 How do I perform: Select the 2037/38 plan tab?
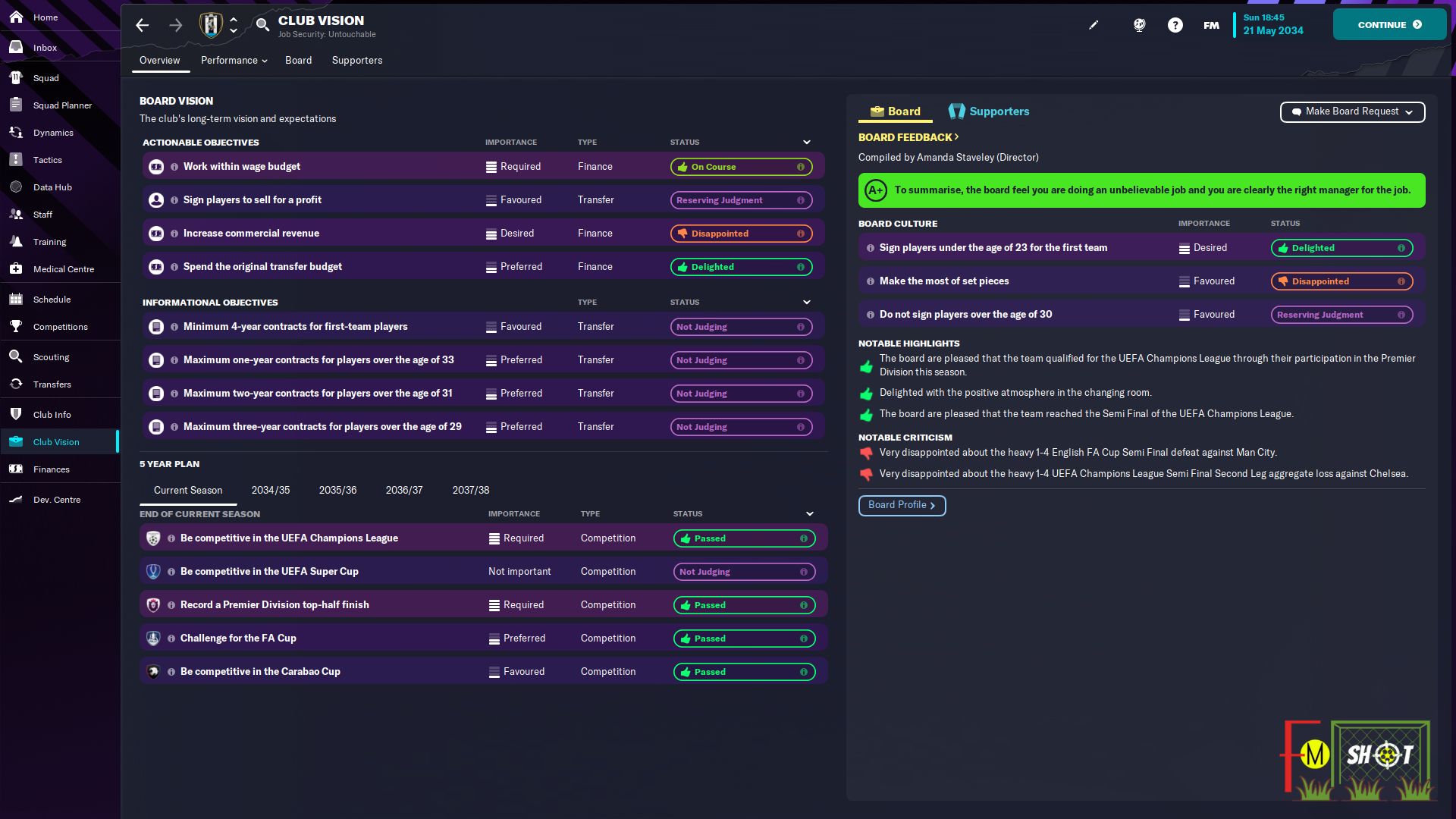click(471, 491)
